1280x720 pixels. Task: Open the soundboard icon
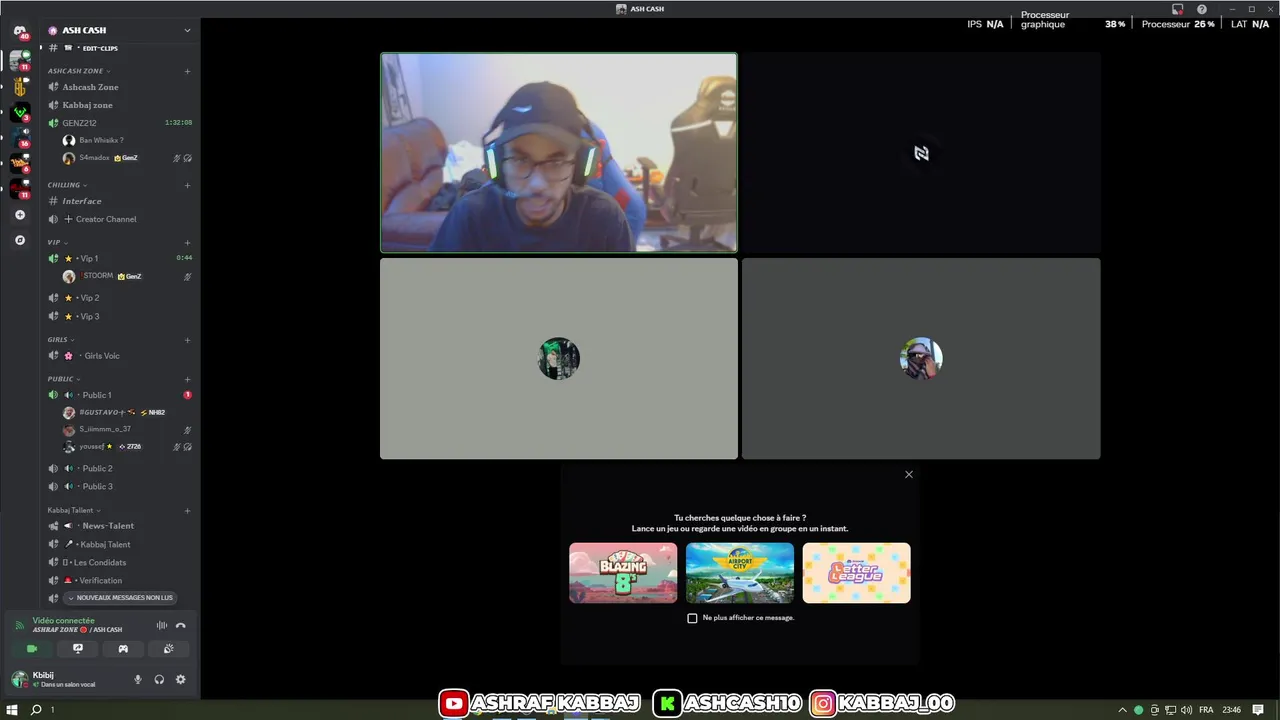(x=168, y=649)
